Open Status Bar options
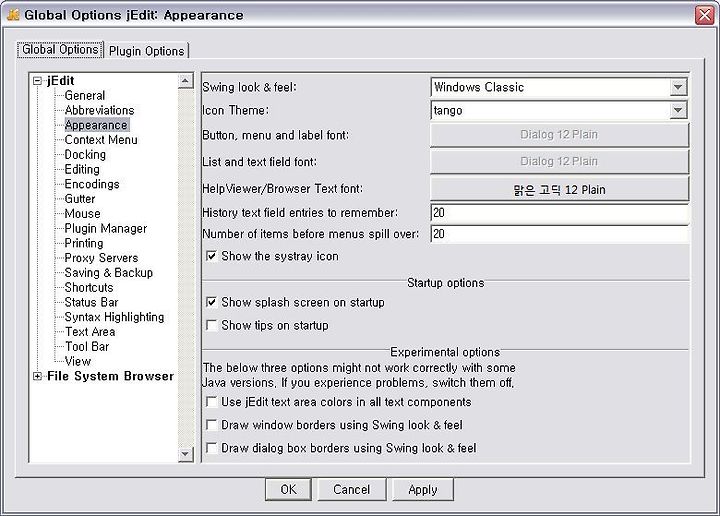 click(x=91, y=302)
